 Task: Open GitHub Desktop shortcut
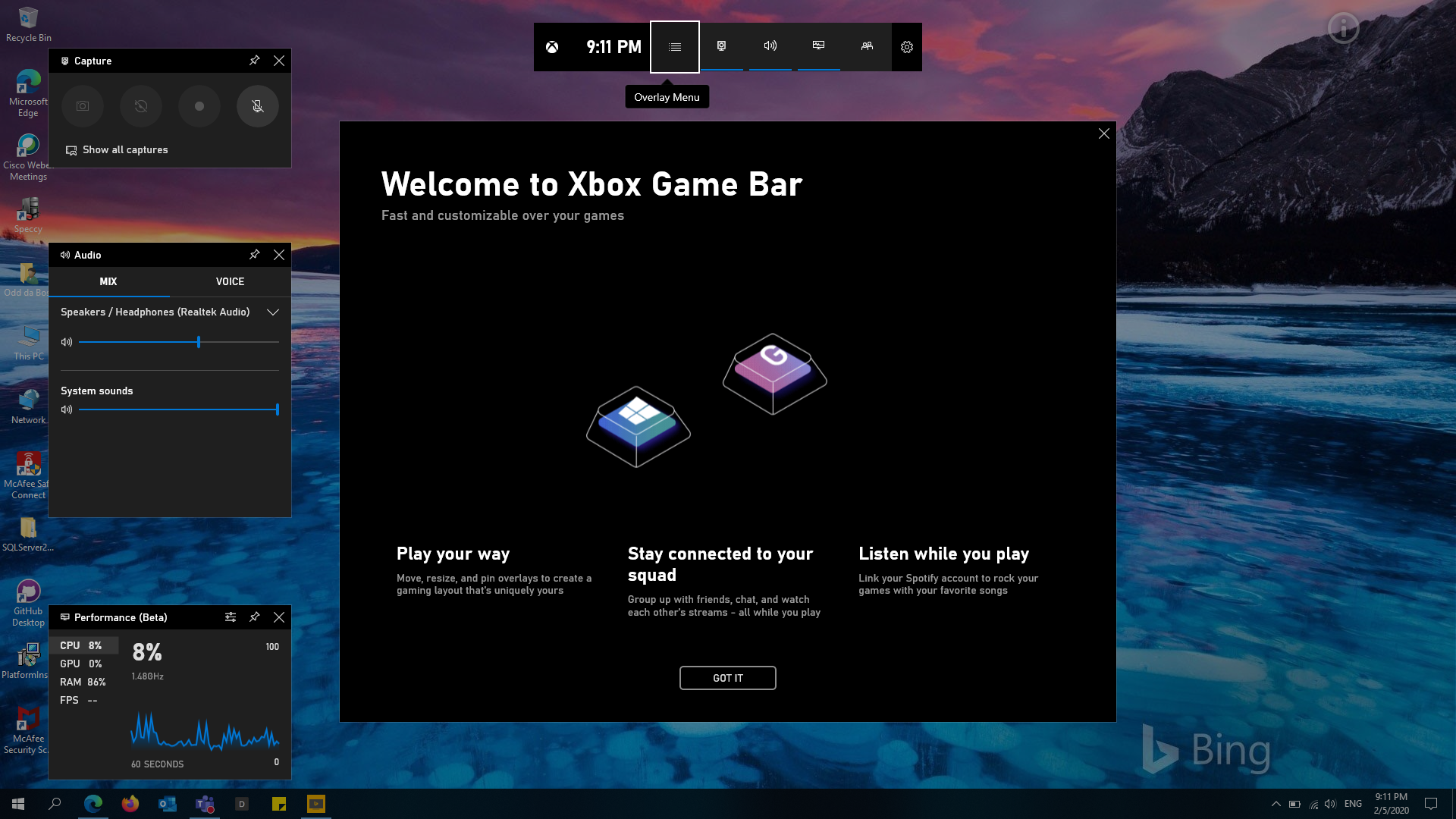(28, 603)
